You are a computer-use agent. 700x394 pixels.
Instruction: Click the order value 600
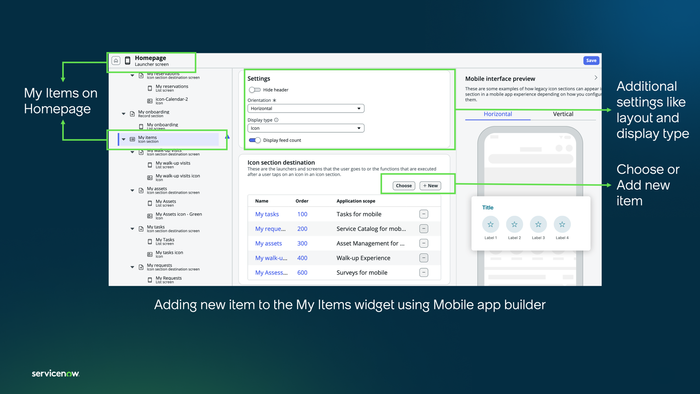pyautogui.click(x=302, y=273)
